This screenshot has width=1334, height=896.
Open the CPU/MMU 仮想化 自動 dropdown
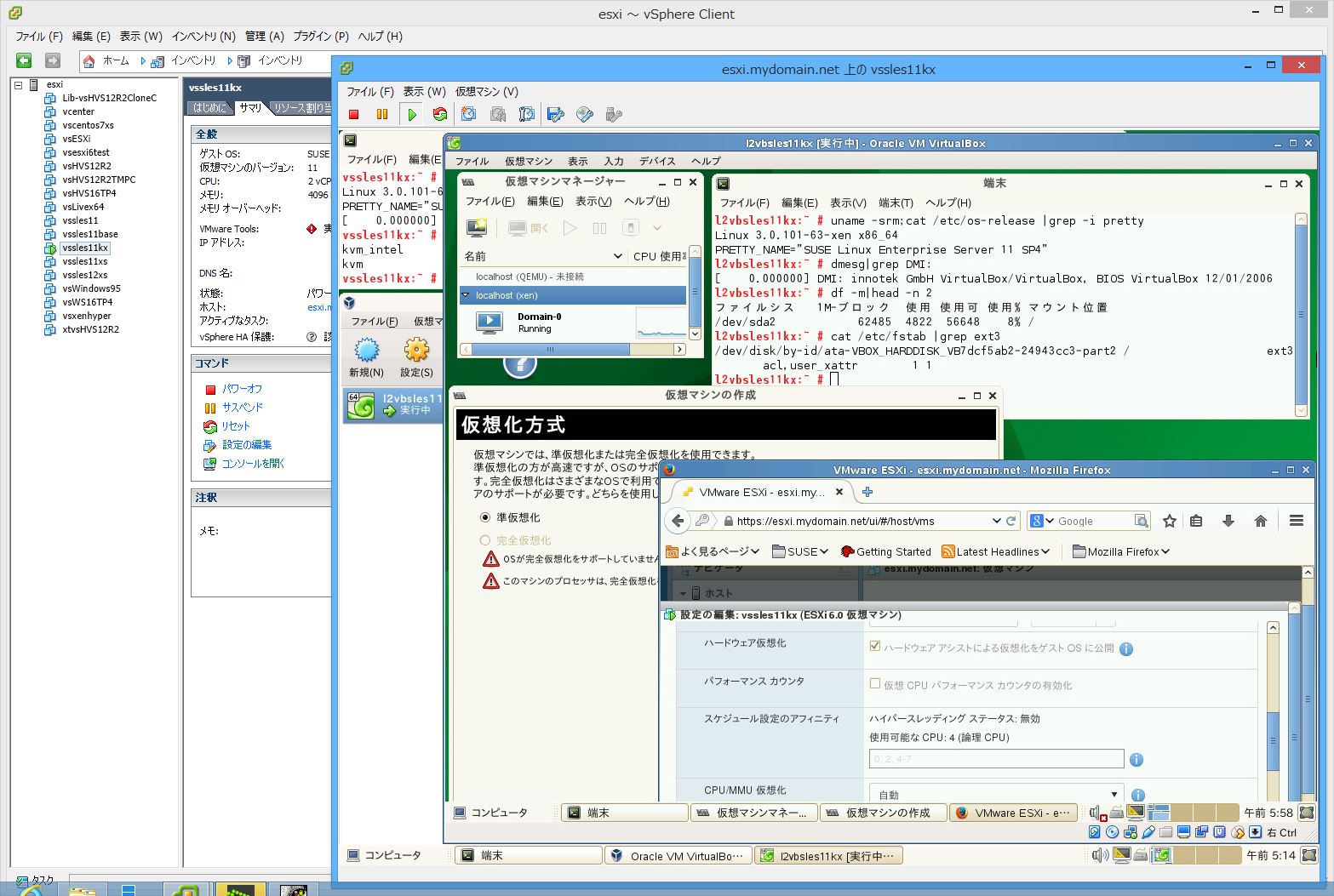point(996,795)
